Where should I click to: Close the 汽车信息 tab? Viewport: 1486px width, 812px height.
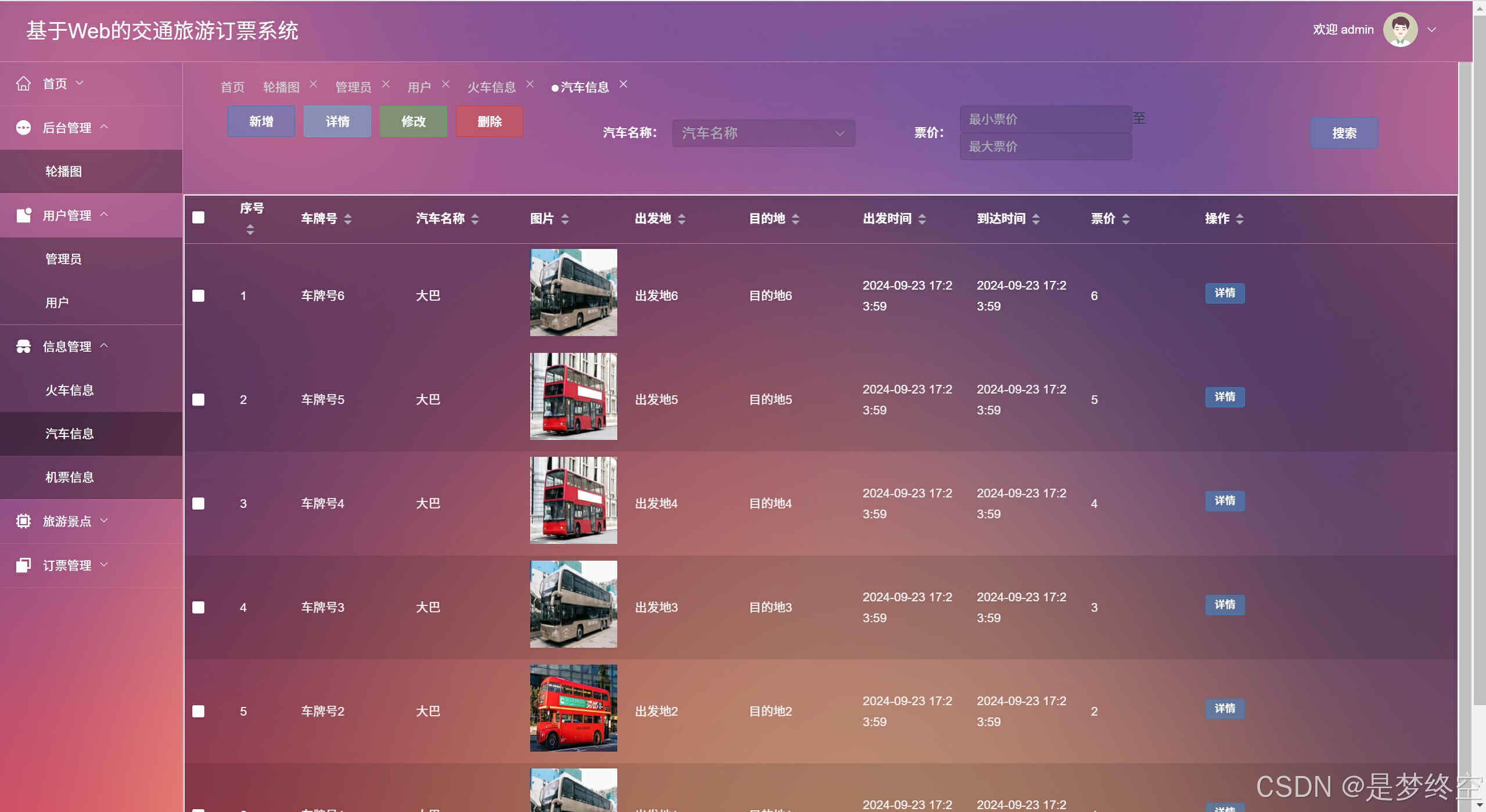click(623, 84)
